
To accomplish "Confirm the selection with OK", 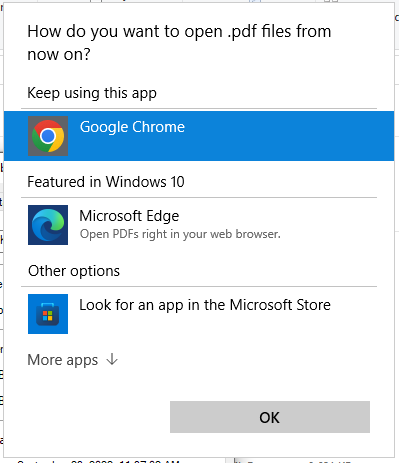I will (x=270, y=417).
